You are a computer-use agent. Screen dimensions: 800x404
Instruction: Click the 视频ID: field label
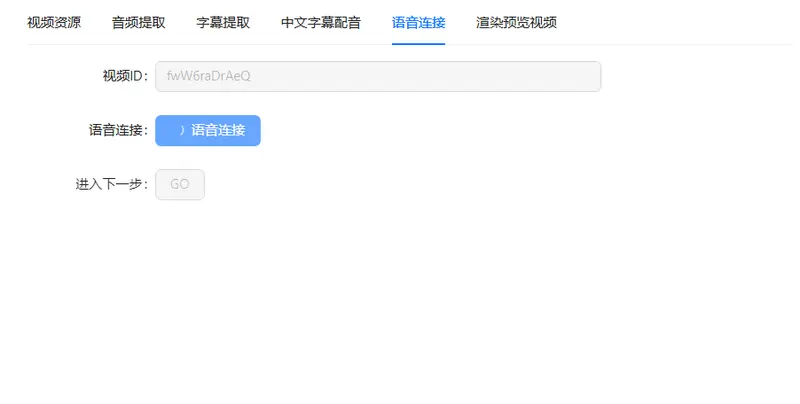[x=125, y=77]
